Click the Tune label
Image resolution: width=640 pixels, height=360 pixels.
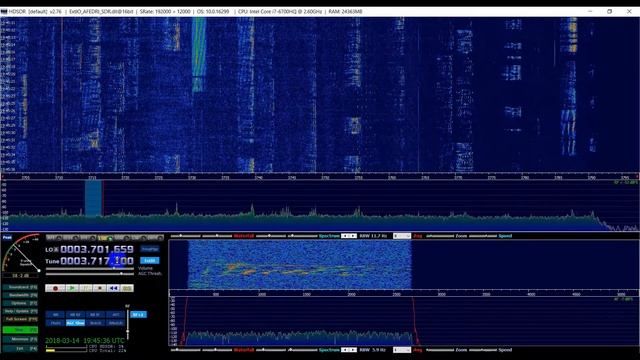(52, 261)
